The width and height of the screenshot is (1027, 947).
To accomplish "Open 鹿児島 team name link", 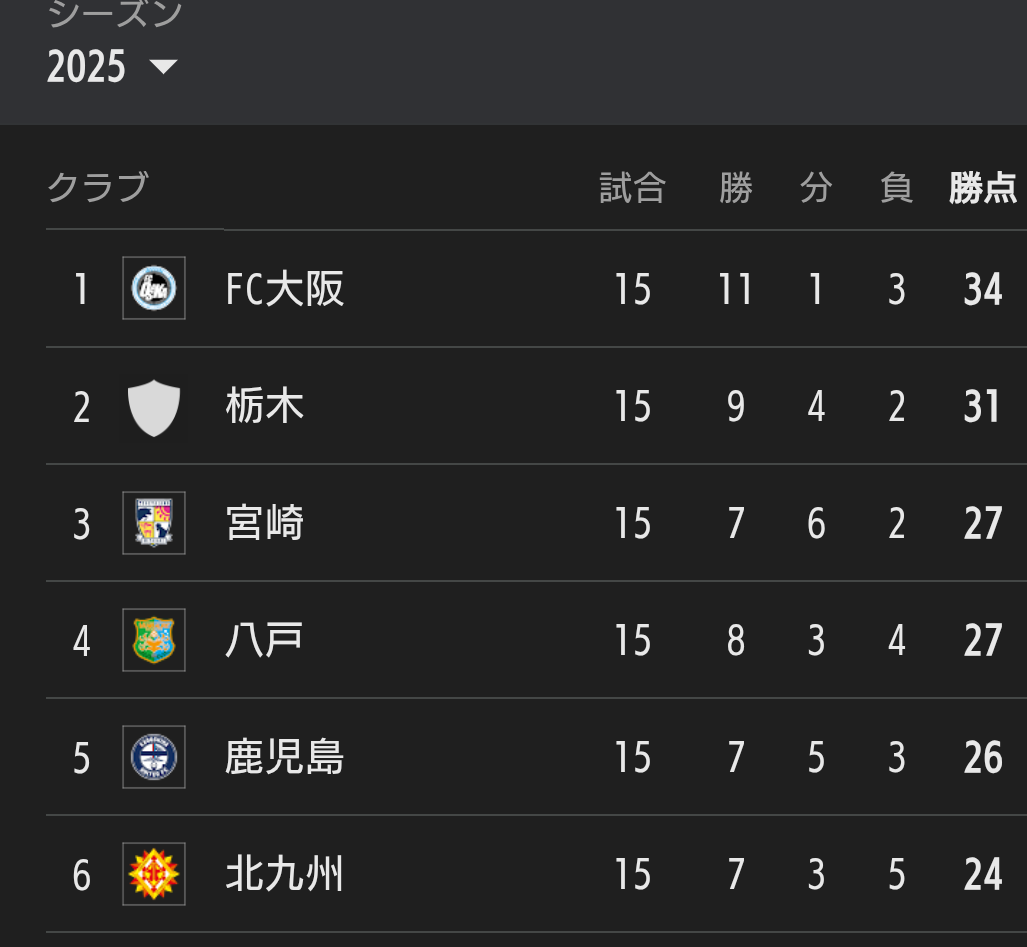I will pos(284,757).
